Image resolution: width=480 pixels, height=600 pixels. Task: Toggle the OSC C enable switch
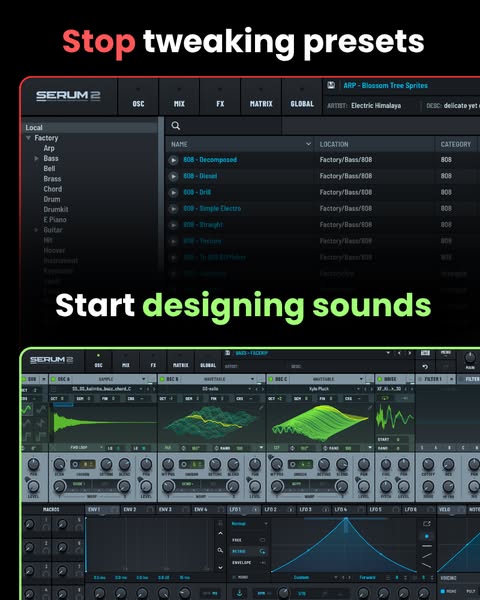[x=271, y=379]
